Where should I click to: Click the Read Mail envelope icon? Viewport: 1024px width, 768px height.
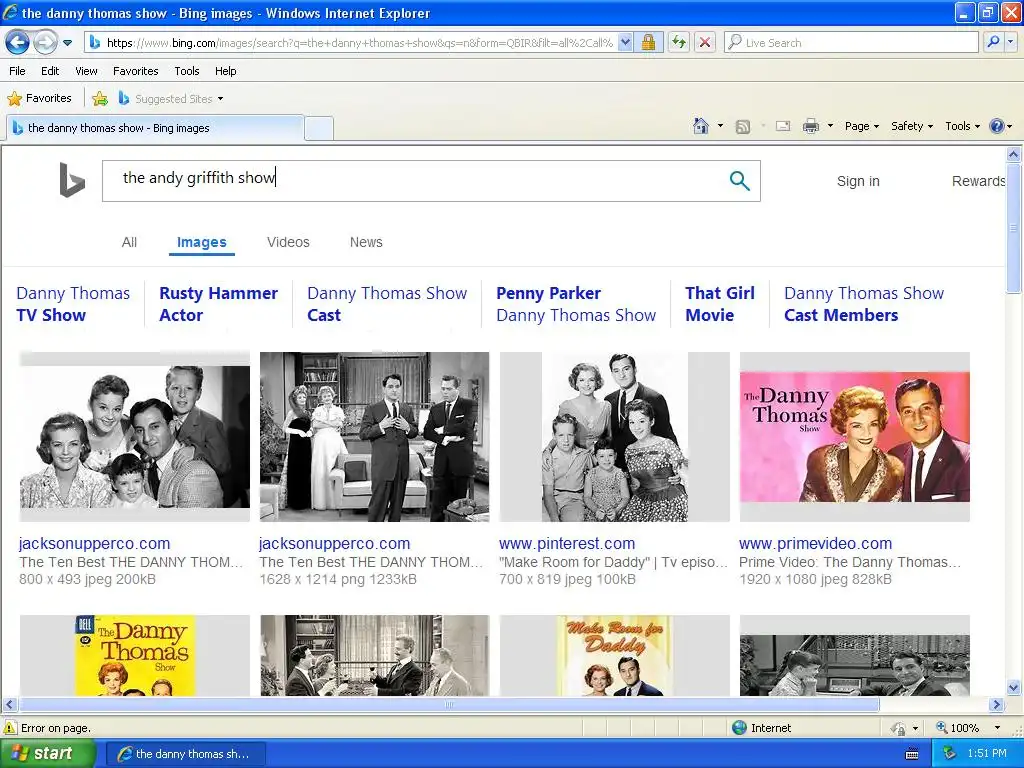[x=783, y=126]
